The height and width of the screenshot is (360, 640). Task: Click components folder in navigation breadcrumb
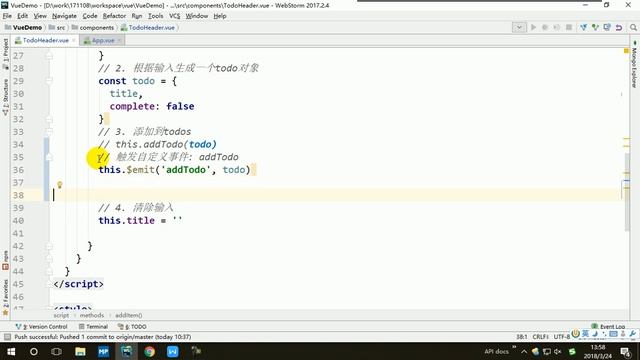[93, 27]
